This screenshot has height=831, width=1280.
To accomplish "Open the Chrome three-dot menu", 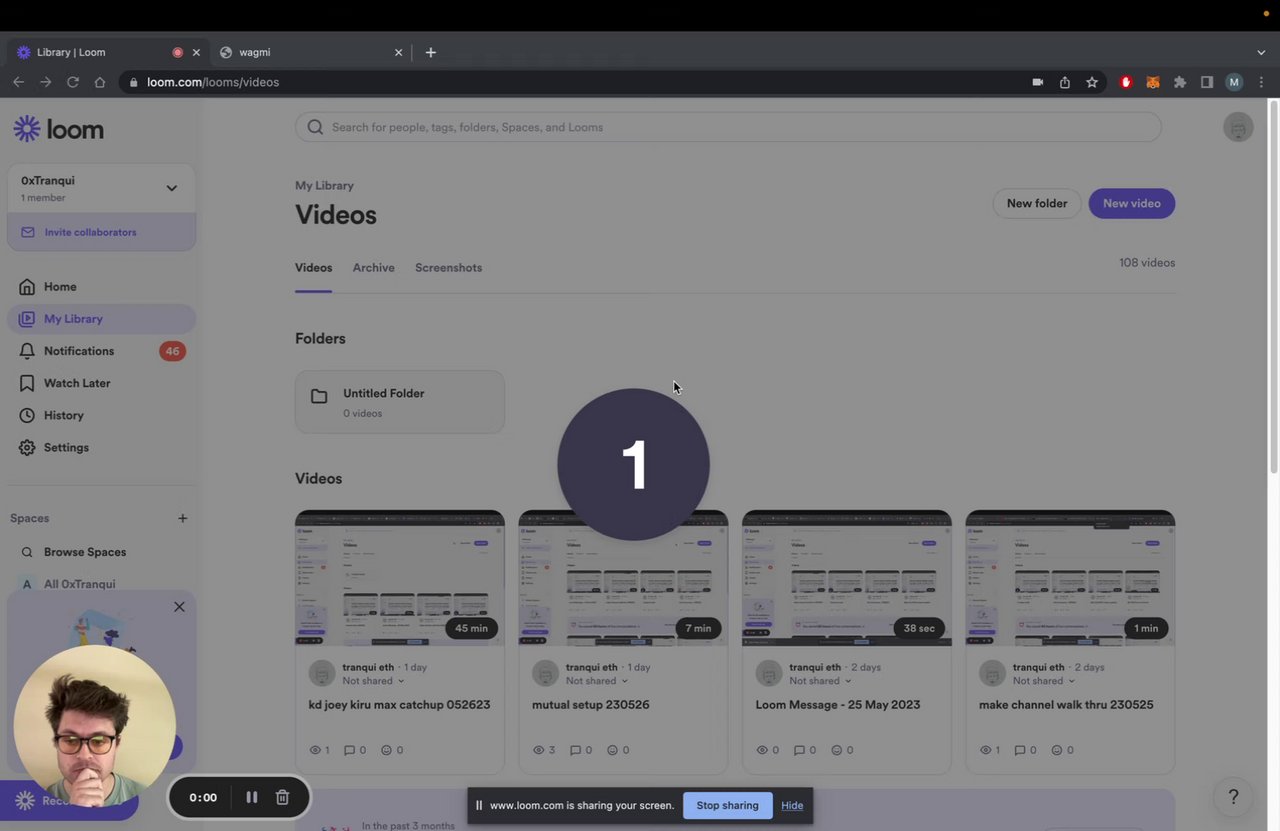I will click(x=1261, y=82).
